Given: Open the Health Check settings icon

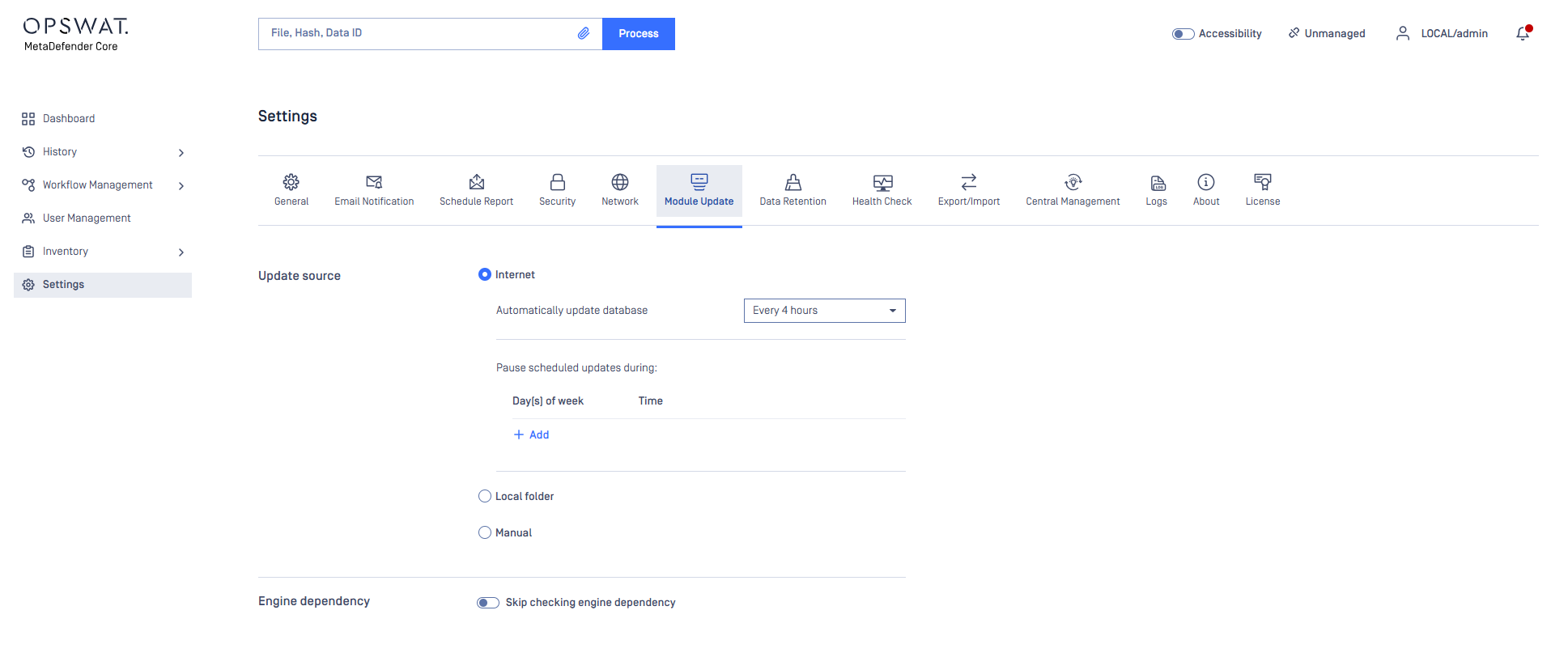Looking at the screenshot, I should pyautogui.click(x=882, y=182).
